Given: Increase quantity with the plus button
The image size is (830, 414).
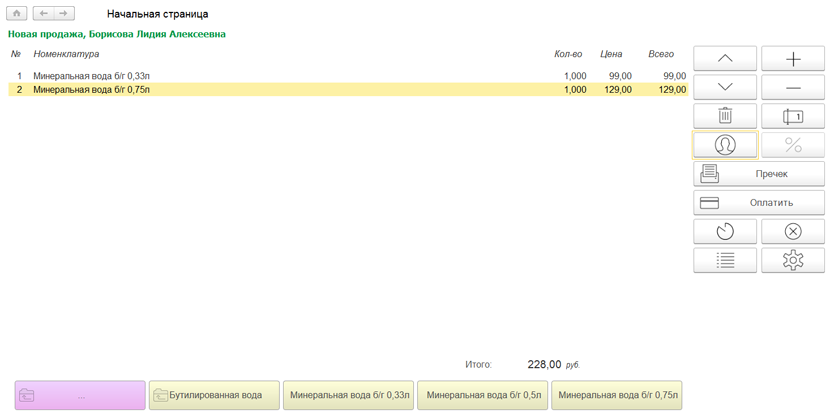Looking at the screenshot, I should pyautogui.click(x=793, y=59).
